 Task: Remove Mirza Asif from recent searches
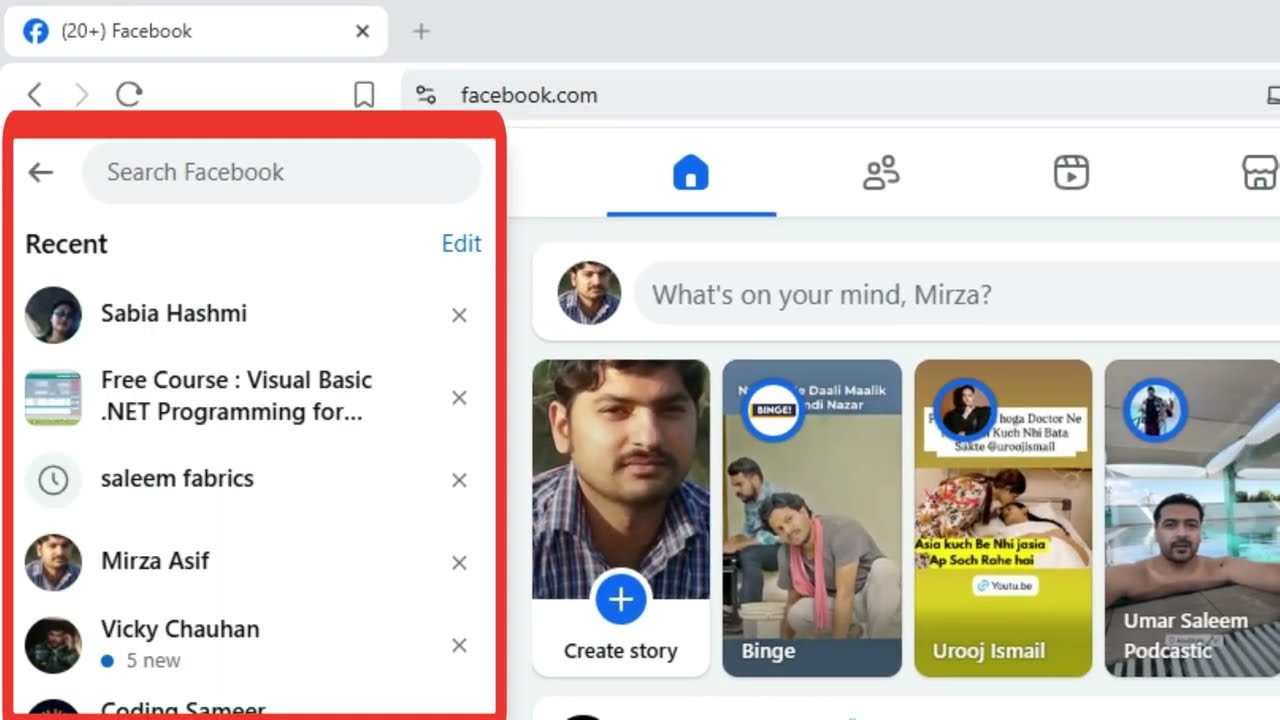coord(459,563)
